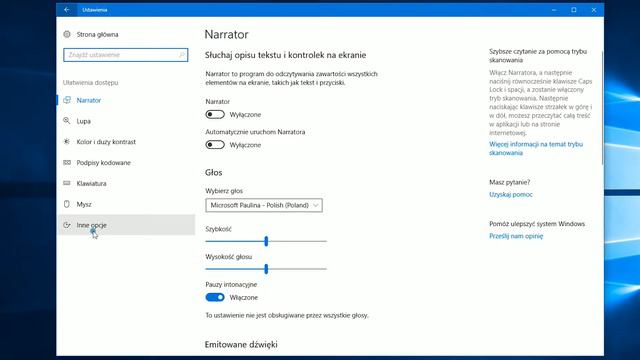Image resolution: width=640 pixels, height=360 pixels.
Task: Open Kolor i duży kontrast page
Action: [x=127, y=142]
